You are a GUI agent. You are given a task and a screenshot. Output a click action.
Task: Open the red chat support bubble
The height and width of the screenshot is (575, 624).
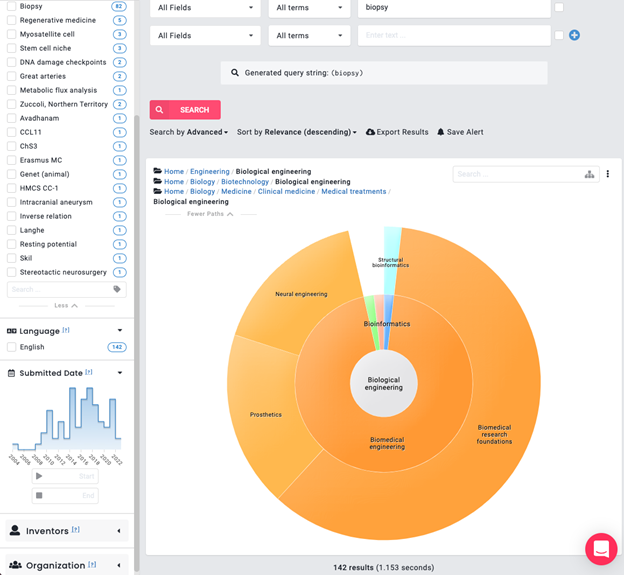[601, 549]
